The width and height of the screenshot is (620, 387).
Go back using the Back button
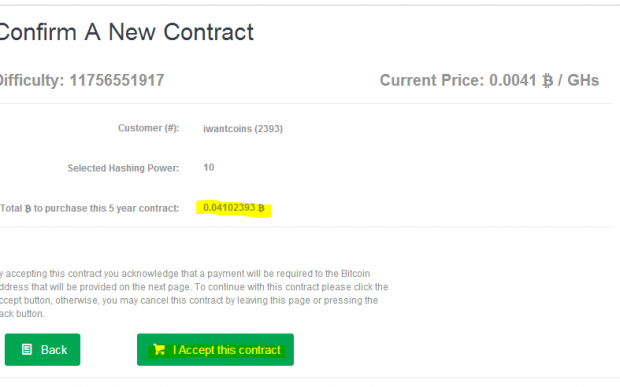42,349
